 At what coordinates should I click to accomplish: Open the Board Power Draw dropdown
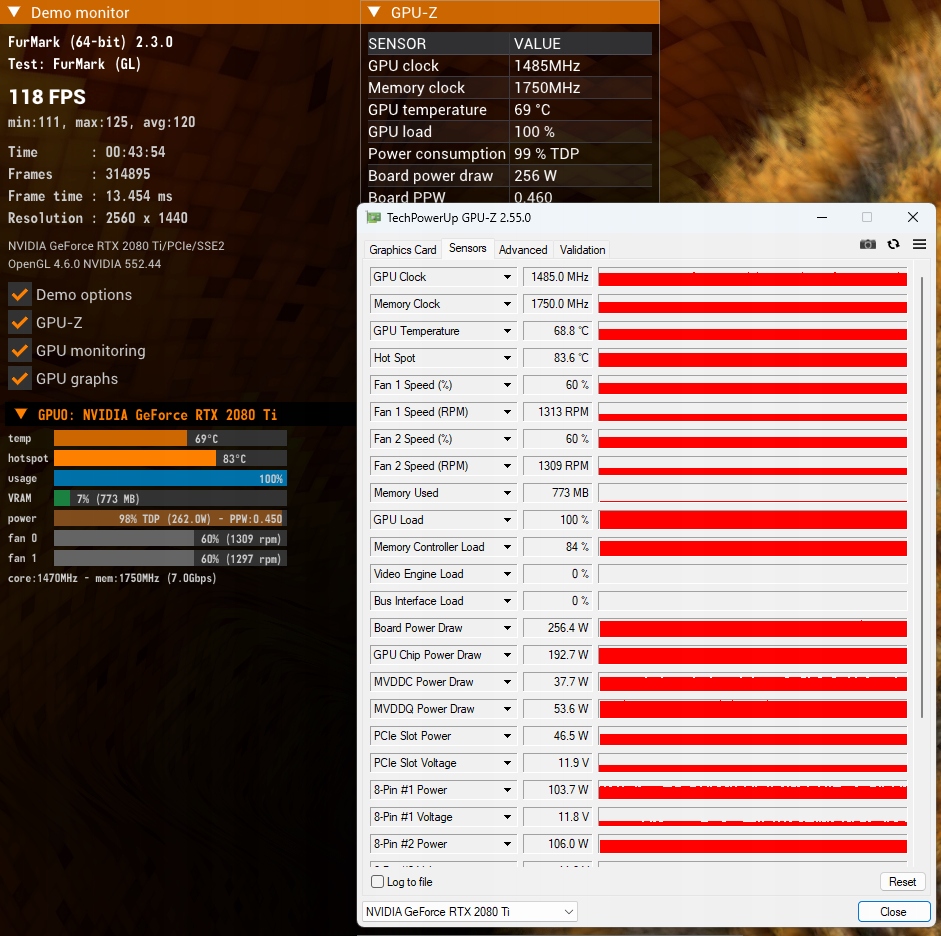pyautogui.click(x=507, y=628)
